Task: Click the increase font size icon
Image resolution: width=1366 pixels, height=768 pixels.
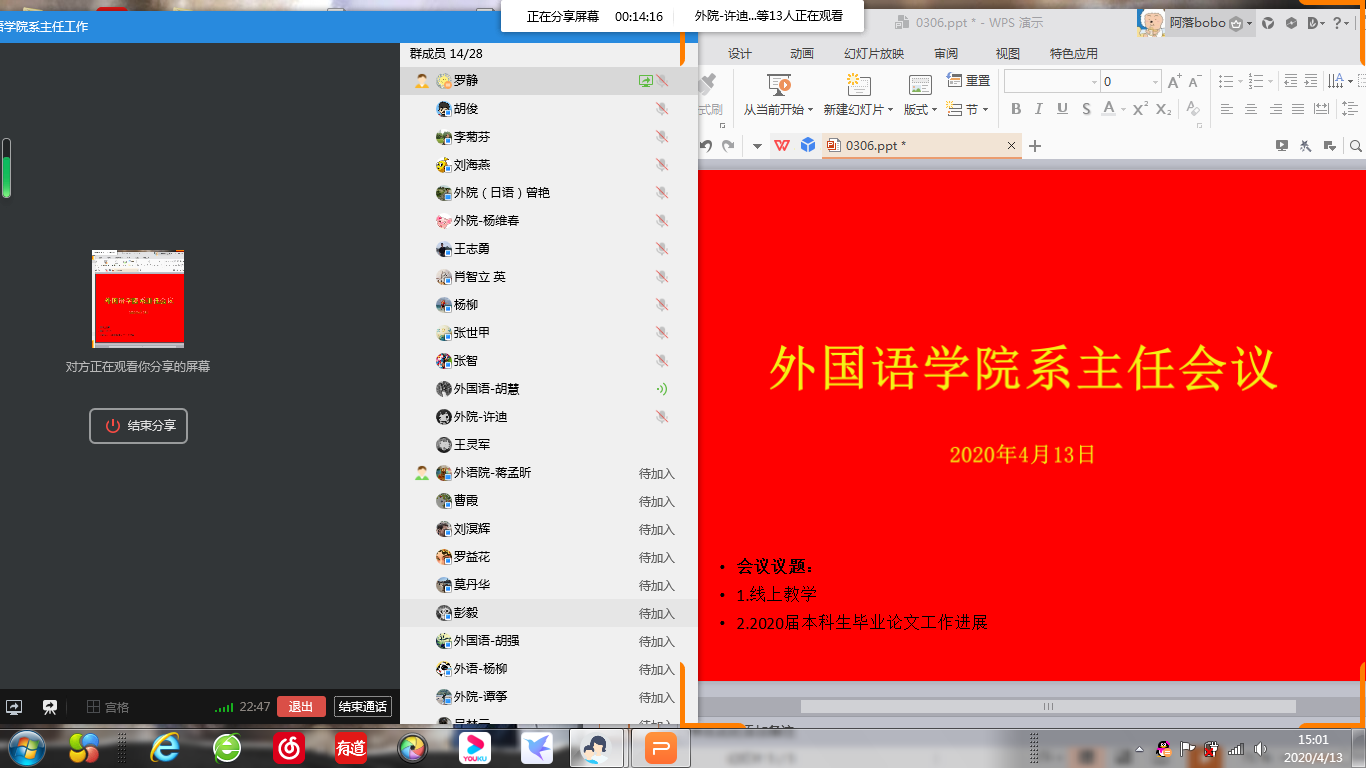Action: click(1174, 82)
